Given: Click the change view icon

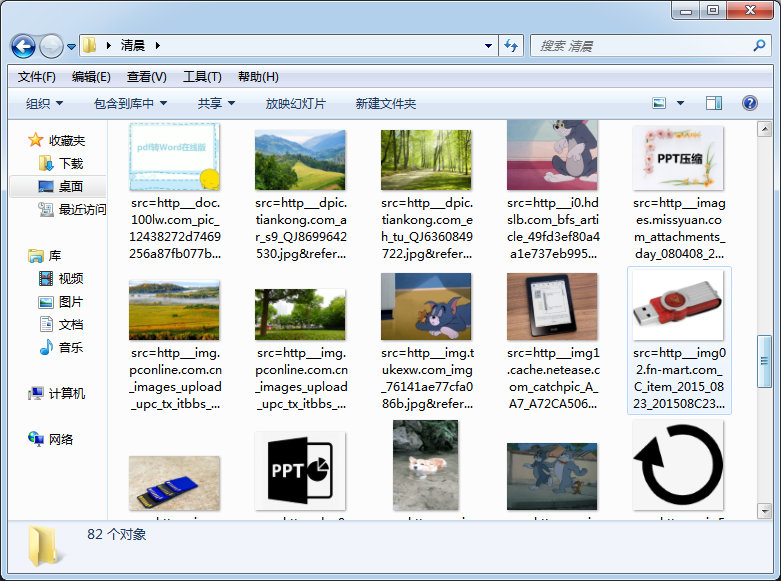Looking at the screenshot, I should (x=659, y=103).
